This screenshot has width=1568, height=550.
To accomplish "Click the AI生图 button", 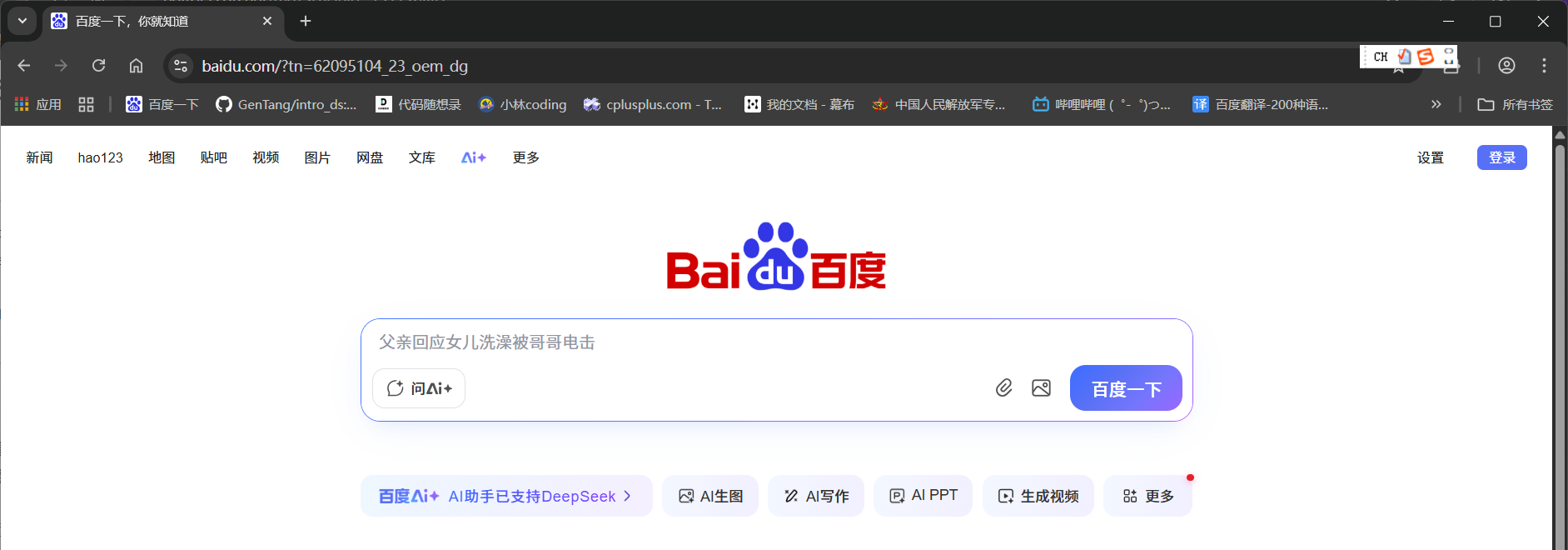I will pos(710,496).
